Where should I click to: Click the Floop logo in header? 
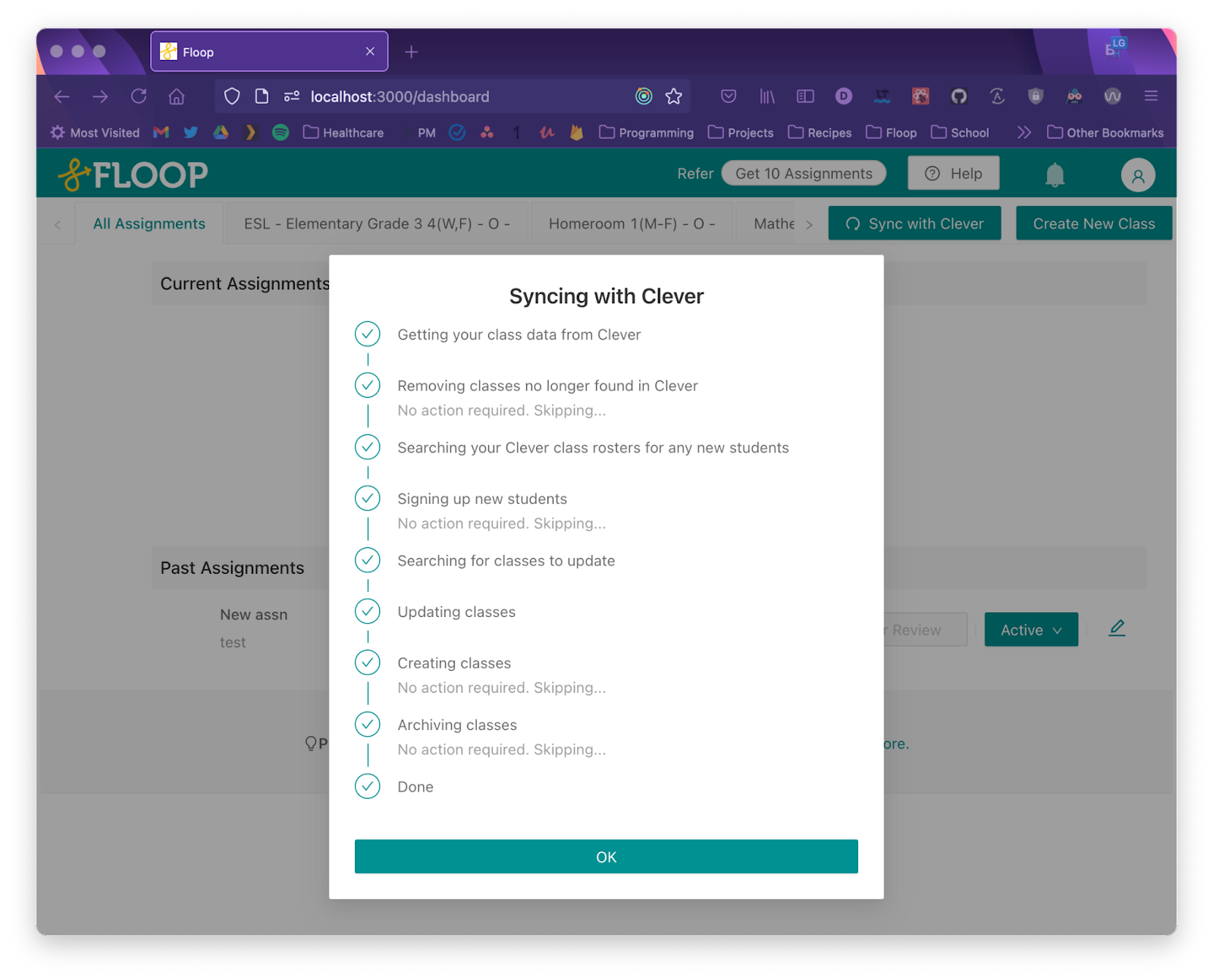click(x=133, y=174)
